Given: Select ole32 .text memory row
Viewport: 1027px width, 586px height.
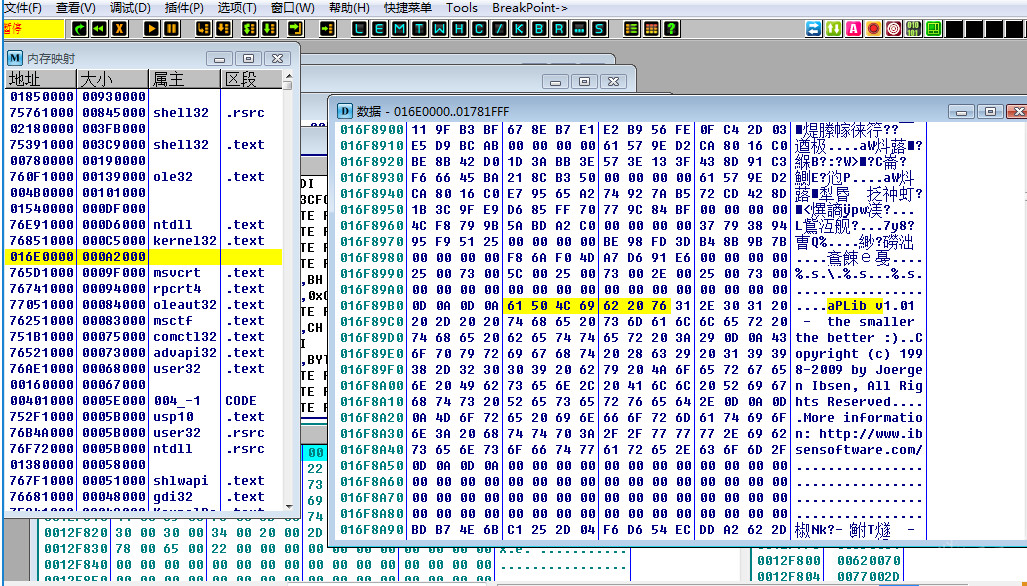Looking at the screenshot, I should 144,177.
